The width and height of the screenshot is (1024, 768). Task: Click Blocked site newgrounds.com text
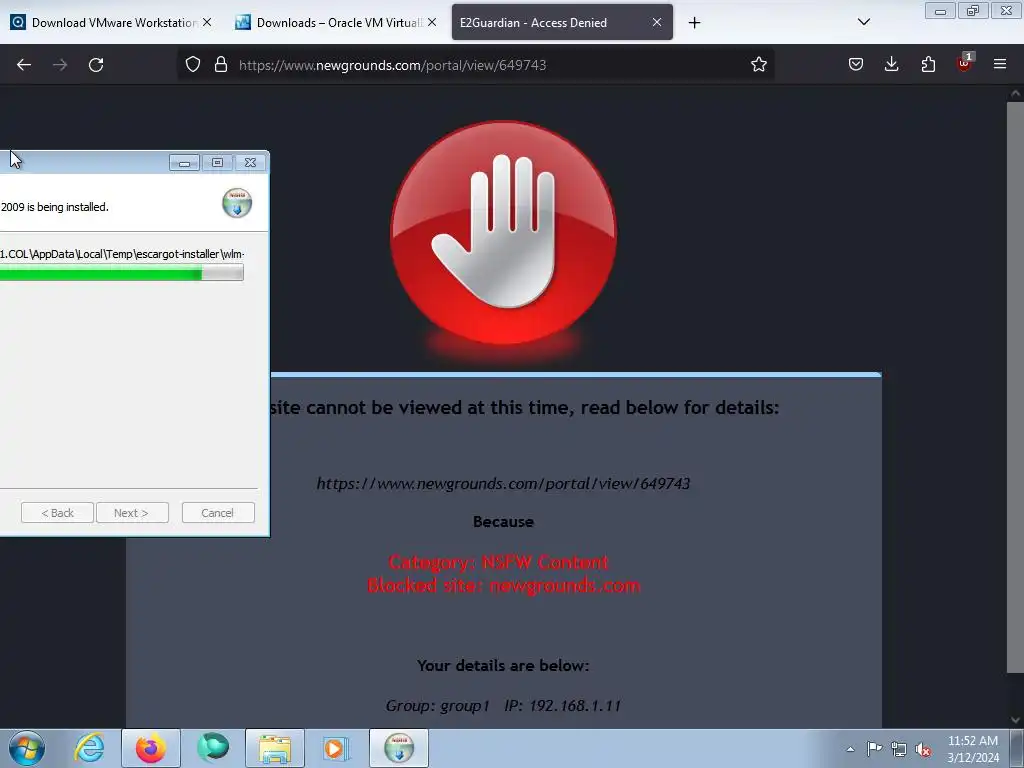(x=504, y=586)
